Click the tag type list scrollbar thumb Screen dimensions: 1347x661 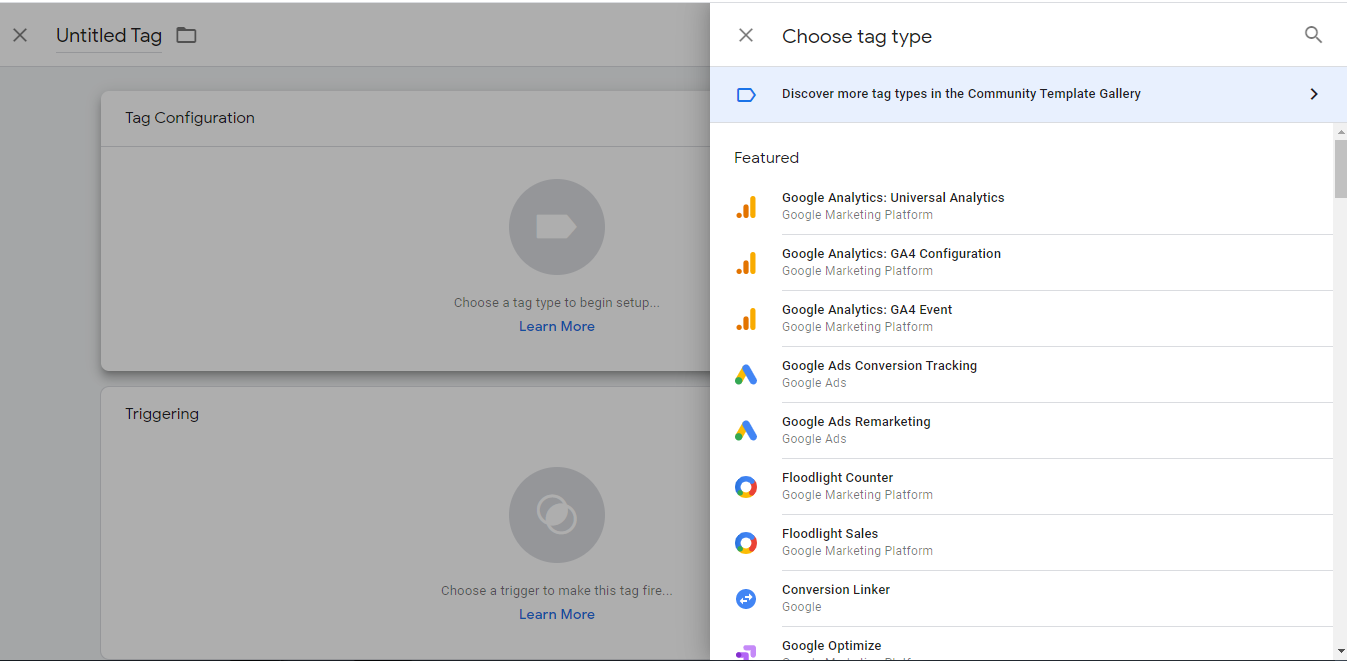click(x=1340, y=168)
